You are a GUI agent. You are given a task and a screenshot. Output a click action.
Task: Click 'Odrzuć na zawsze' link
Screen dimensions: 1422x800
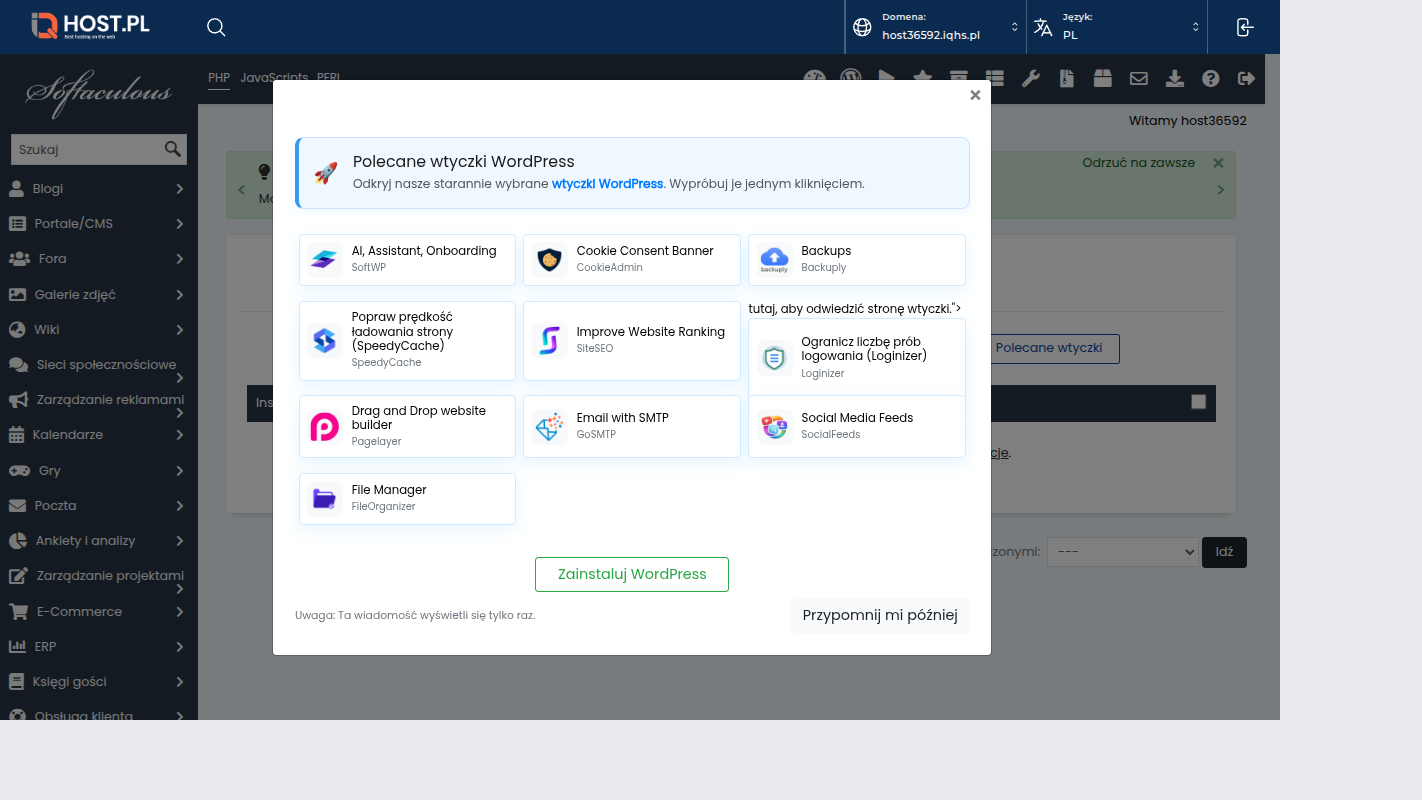(x=1138, y=163)
